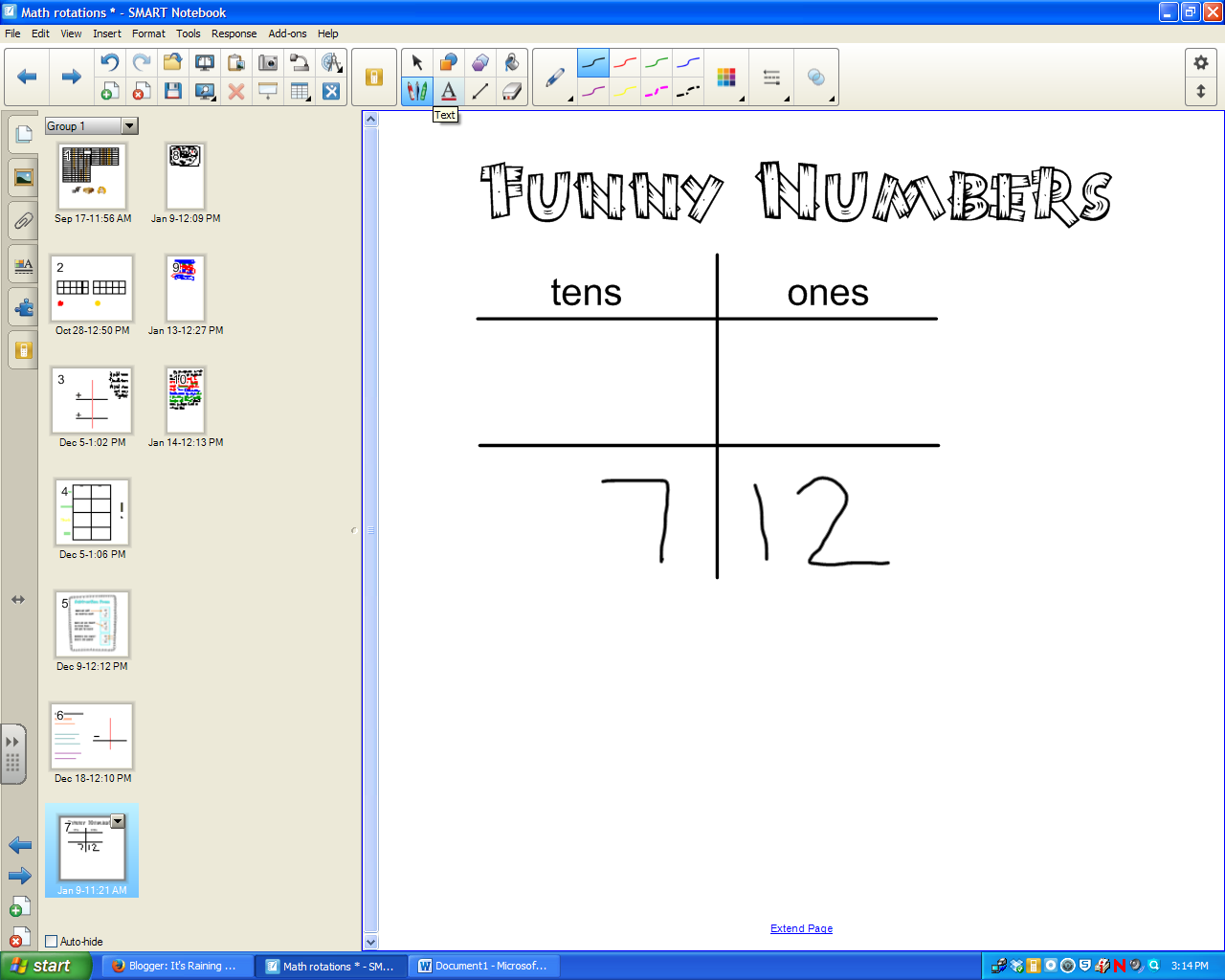Open page 7 thumbnail menu arrow
The height and width of the screenshot is (980, 1225).
pos(118,821)
